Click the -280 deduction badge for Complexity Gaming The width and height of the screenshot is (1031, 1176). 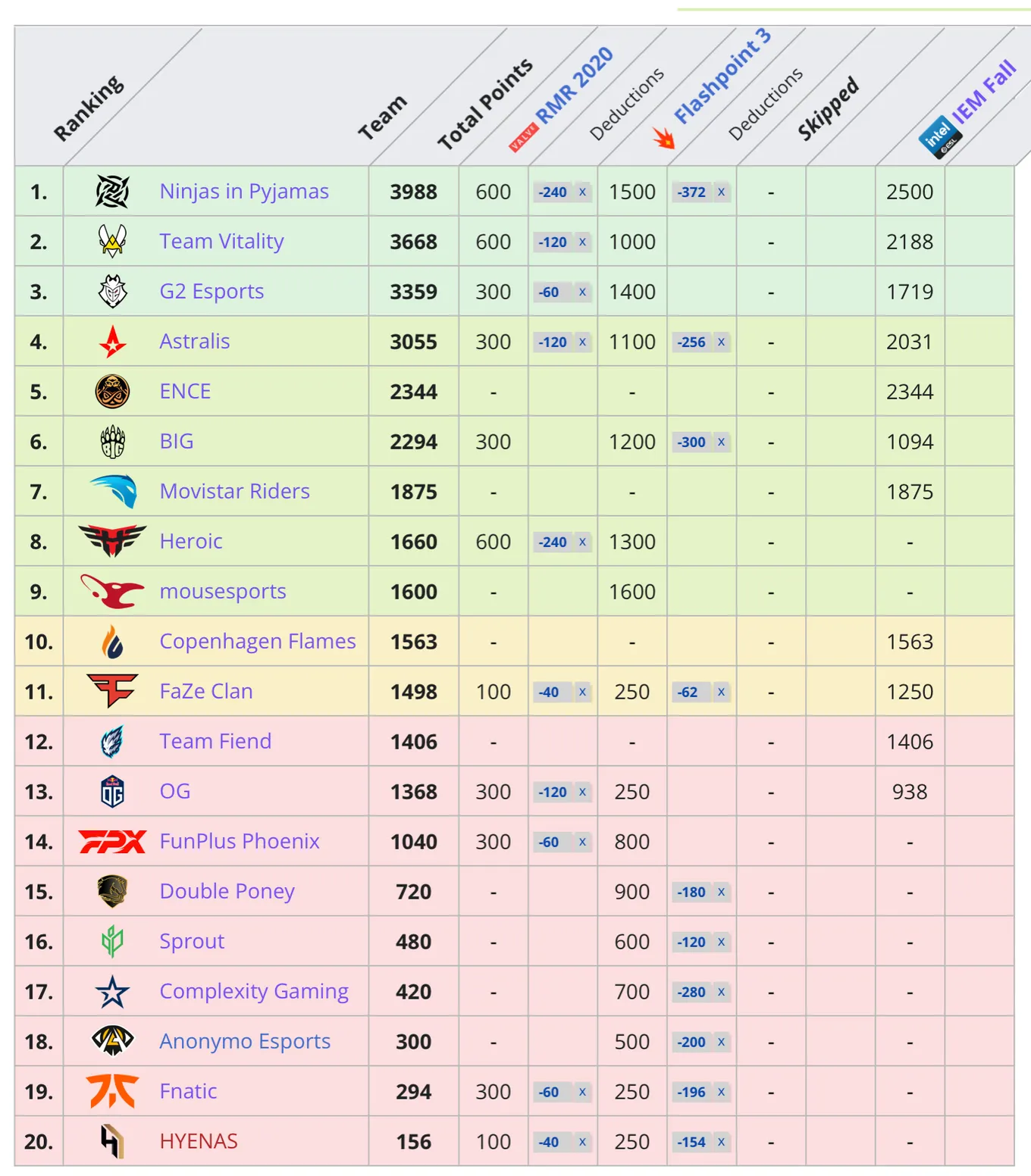click(700, 992)
